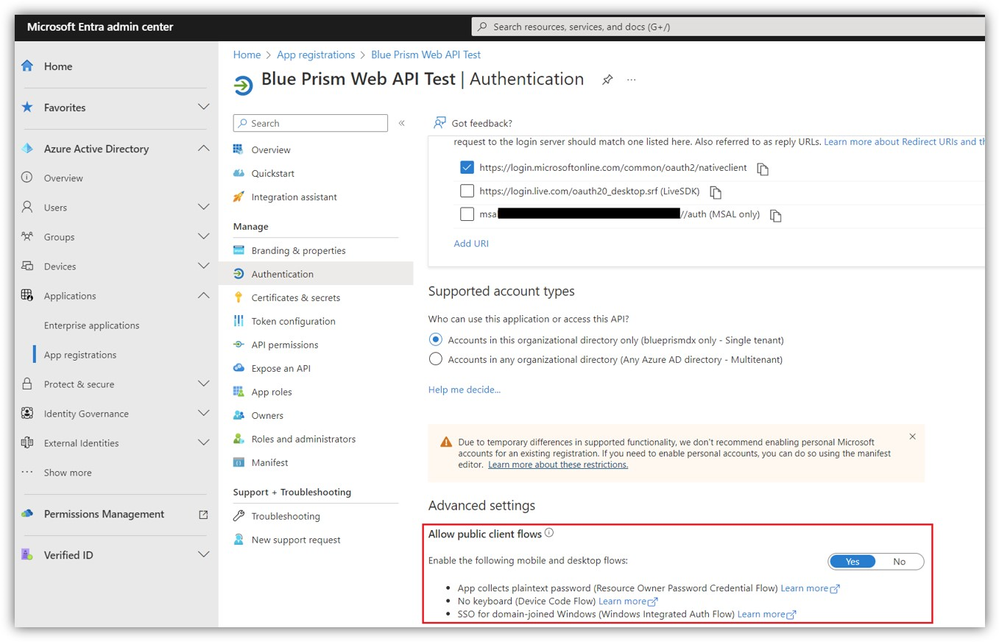Select Multitenant any organizational directory radio
This screenshot has width=999, height=642.
point(435,359)
